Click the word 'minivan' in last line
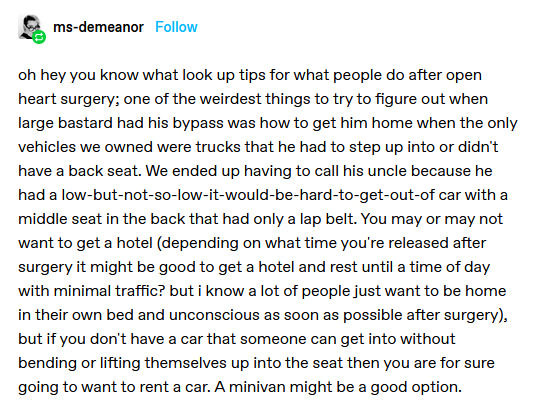Screen dimensions: 536x408 pos(257,387)
